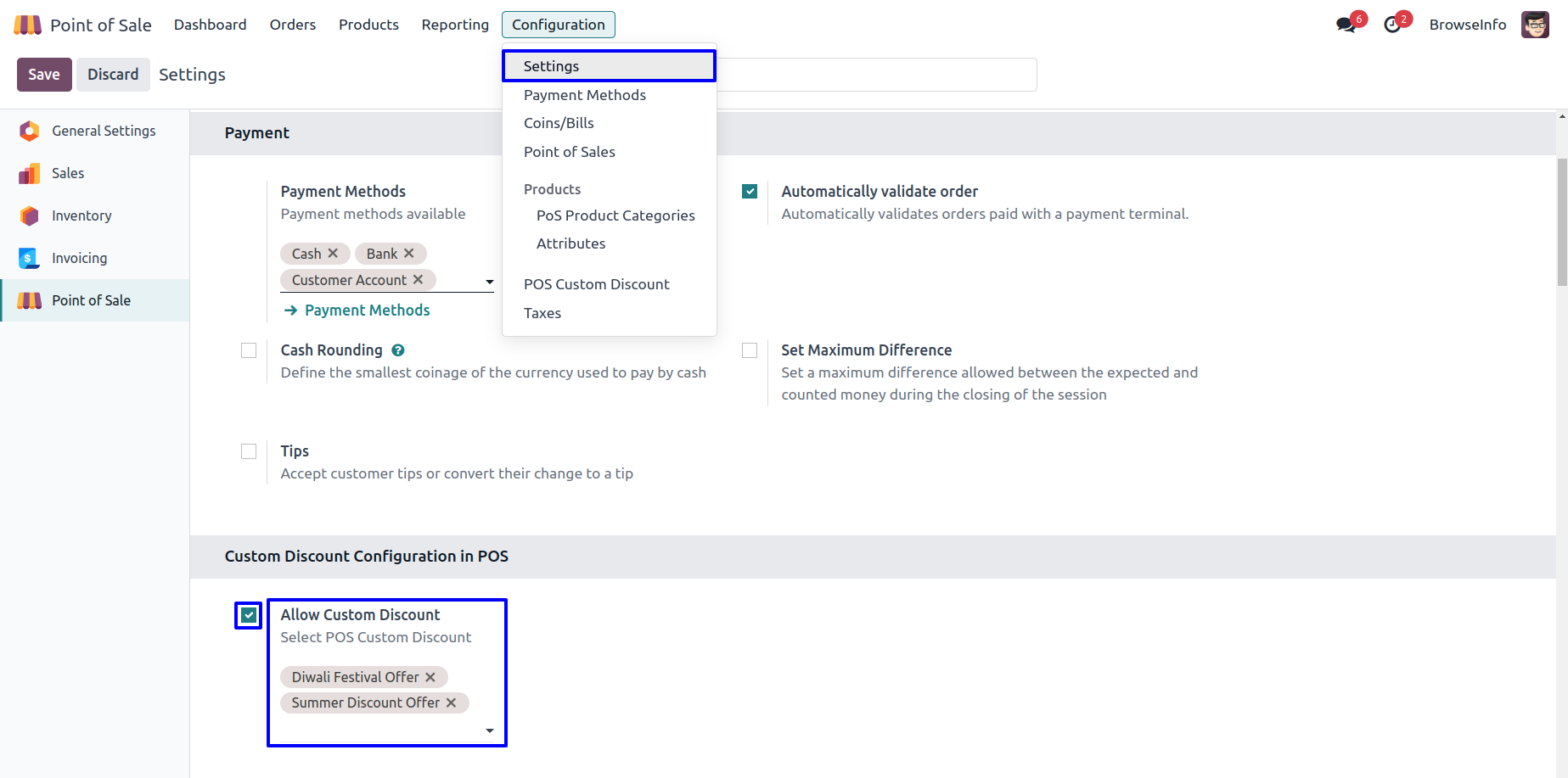Remove the Cash payment method tag

333,254
